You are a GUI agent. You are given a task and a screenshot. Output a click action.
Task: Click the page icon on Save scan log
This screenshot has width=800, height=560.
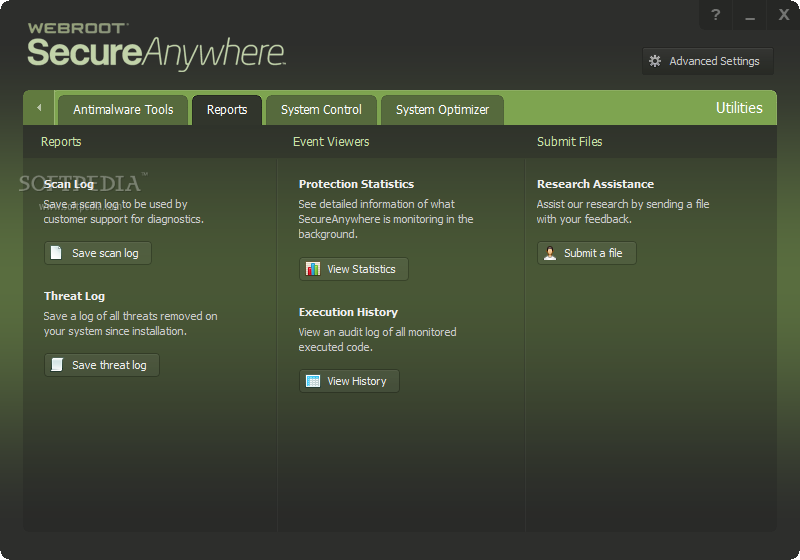pyautogui.click(x=56, y=253)
